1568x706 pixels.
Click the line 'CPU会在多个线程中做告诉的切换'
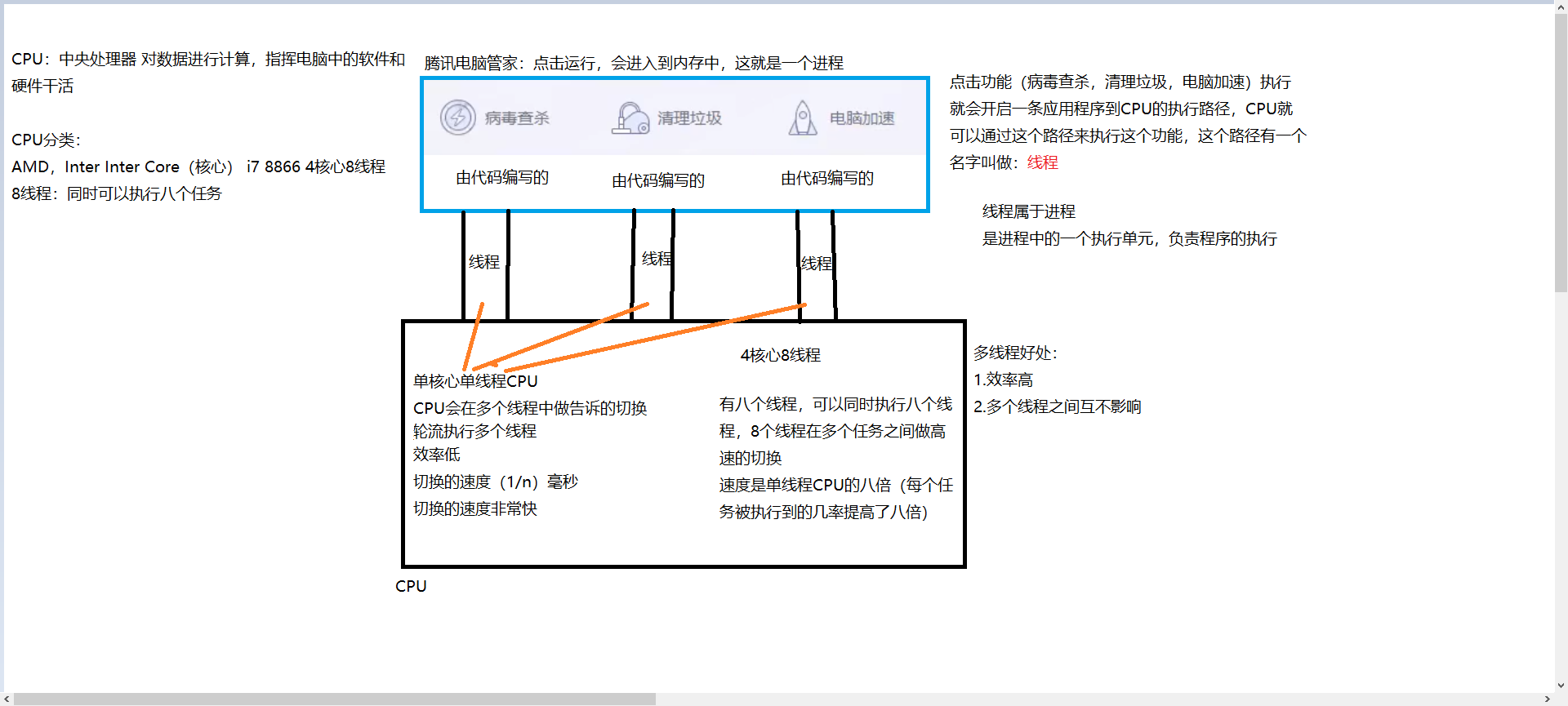pos(530,408)
